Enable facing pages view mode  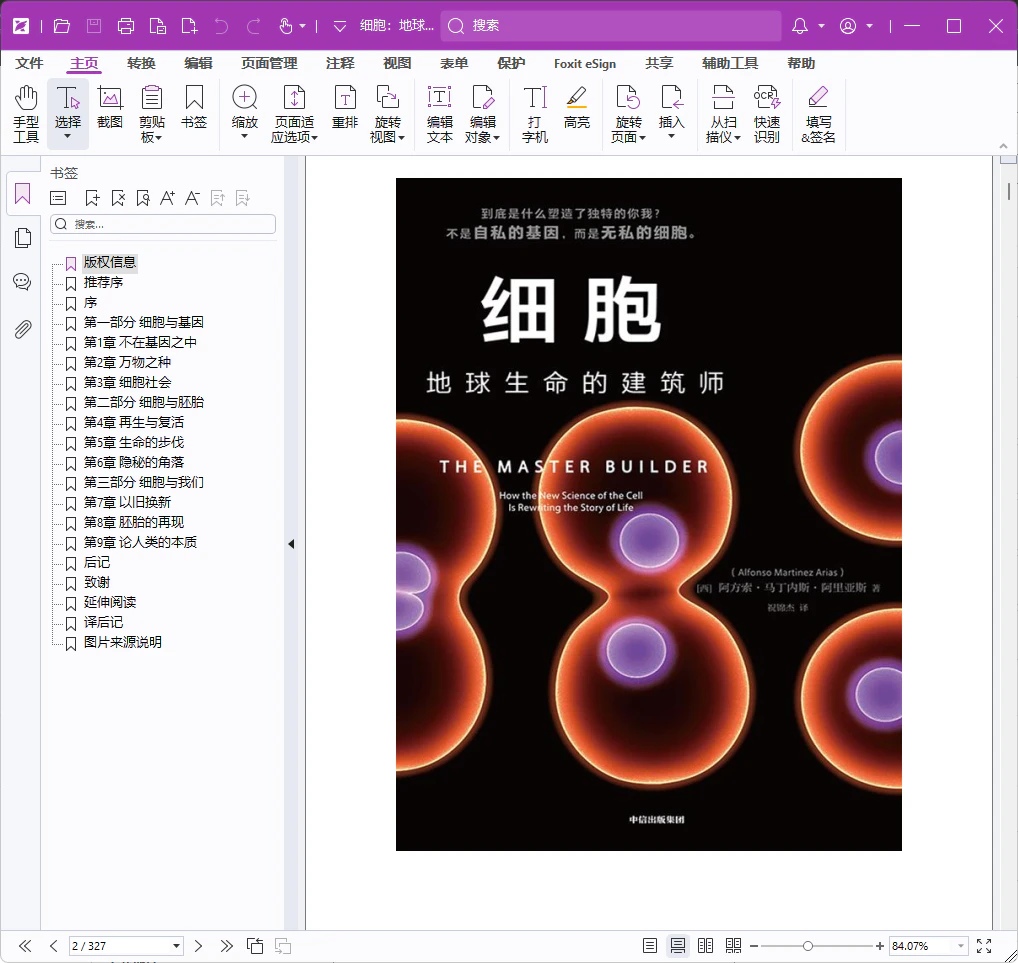(x=705, y=945)
